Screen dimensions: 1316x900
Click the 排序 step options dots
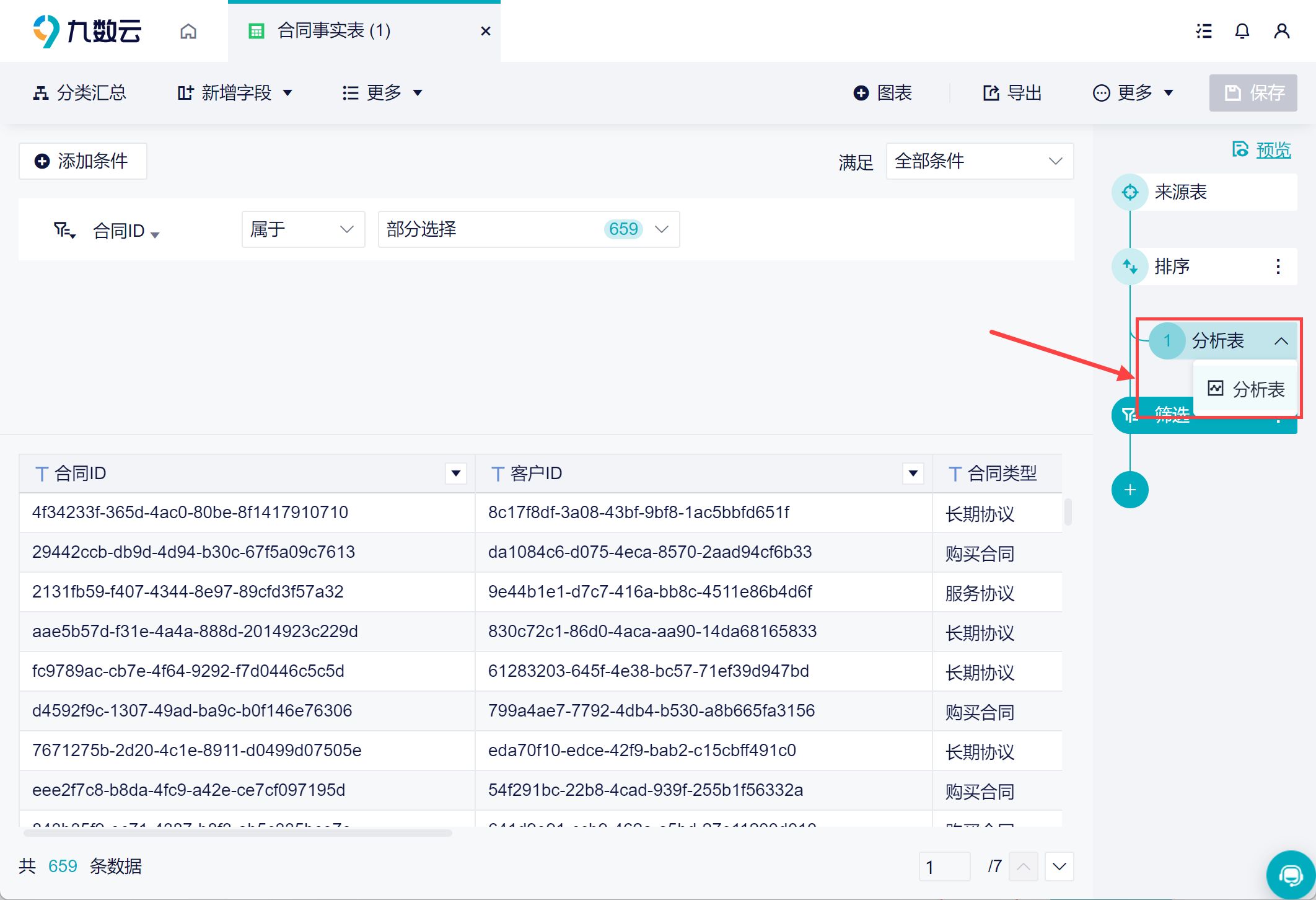pos(1278,267)
